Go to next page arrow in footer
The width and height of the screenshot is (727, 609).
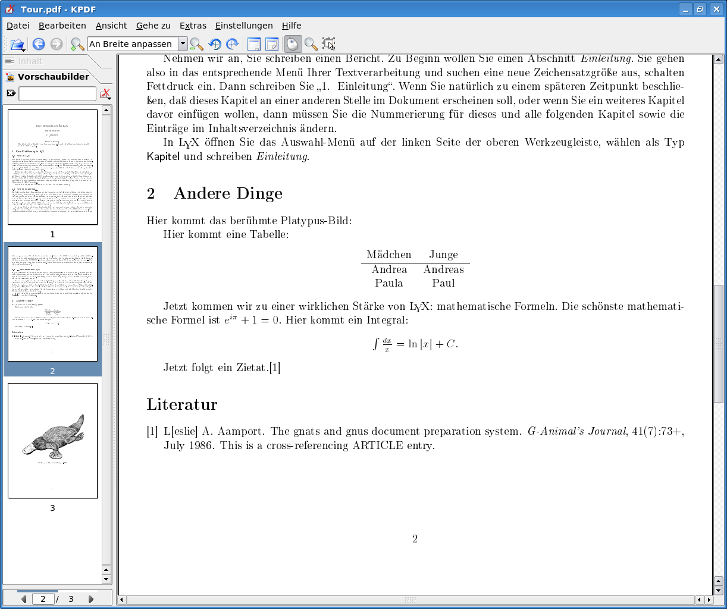click(91, 599)
